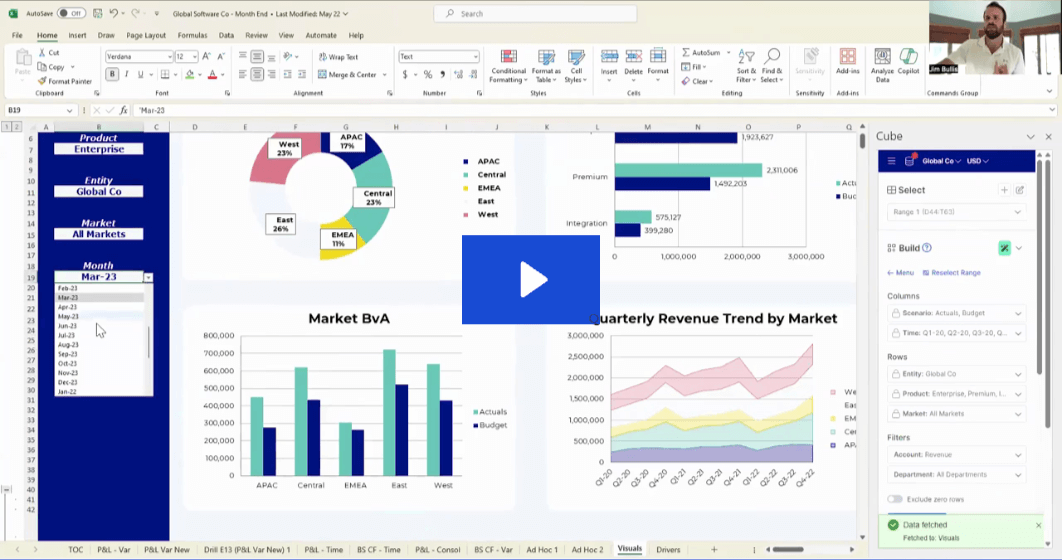
Task: Toggle the AutoSave switch
Action: pos(71,13)
